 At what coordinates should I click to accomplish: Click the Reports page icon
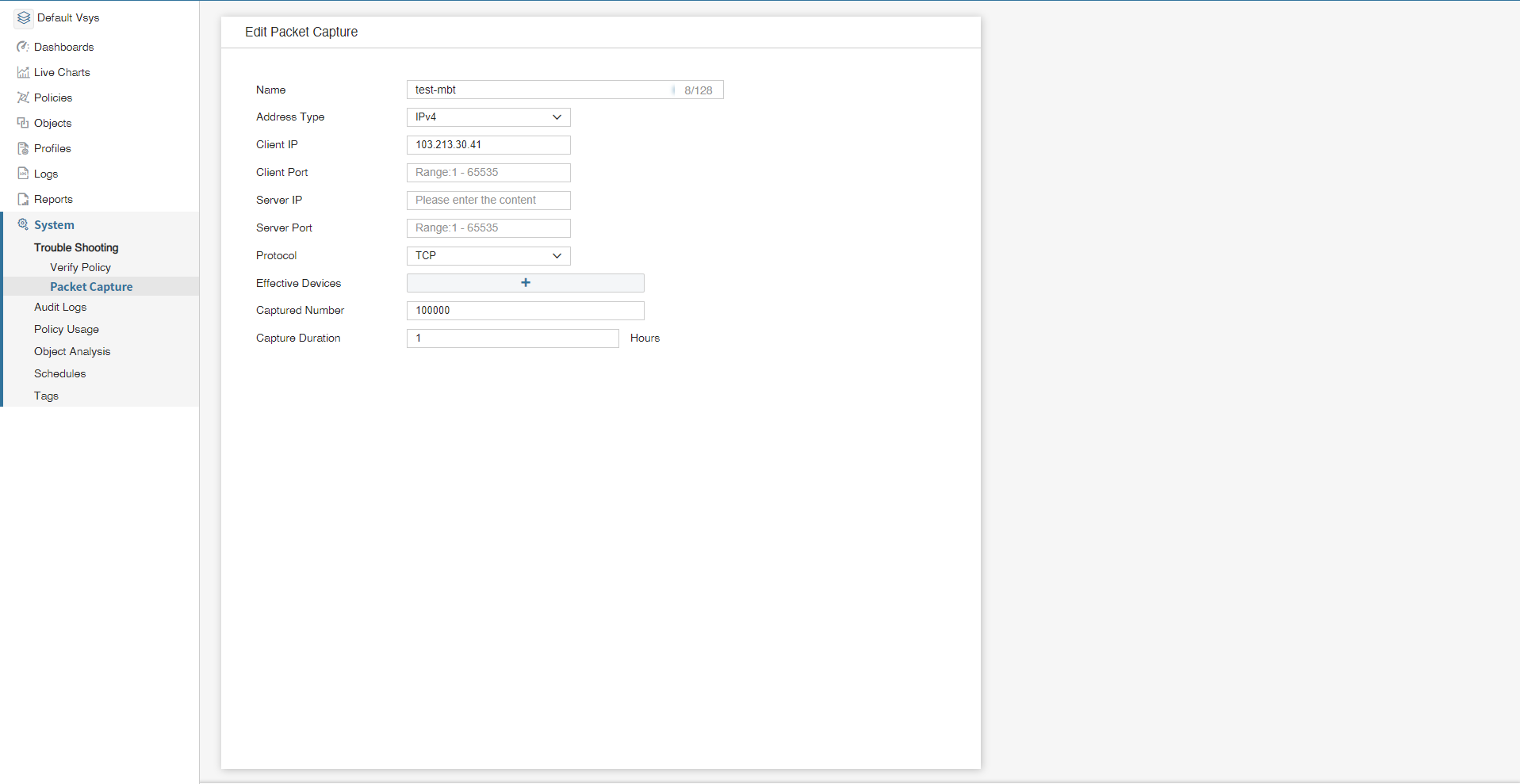click(x=23, y=199)
